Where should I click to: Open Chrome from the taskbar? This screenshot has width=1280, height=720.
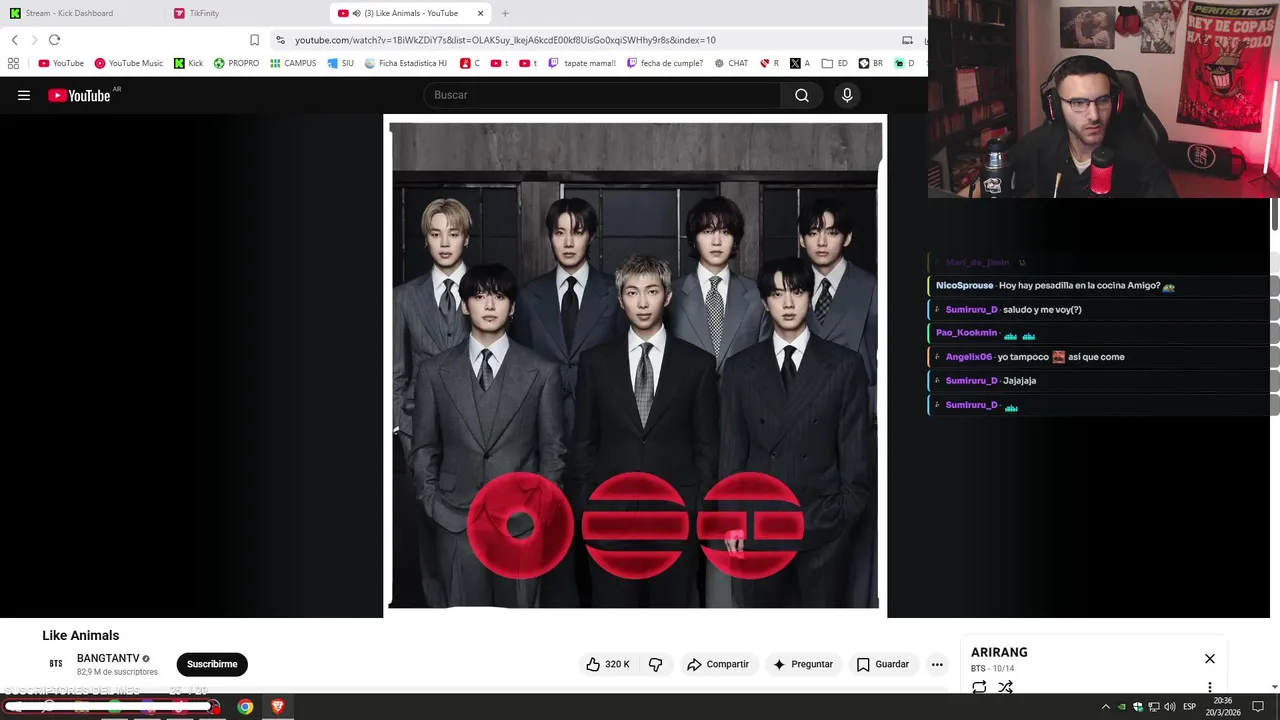(x=245, y=707)
